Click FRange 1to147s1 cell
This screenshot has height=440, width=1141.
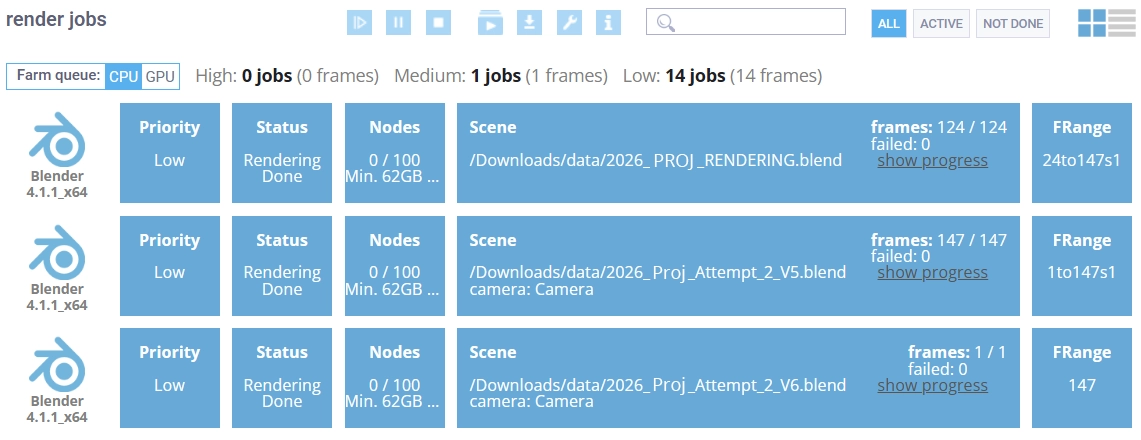[1081, 265]
